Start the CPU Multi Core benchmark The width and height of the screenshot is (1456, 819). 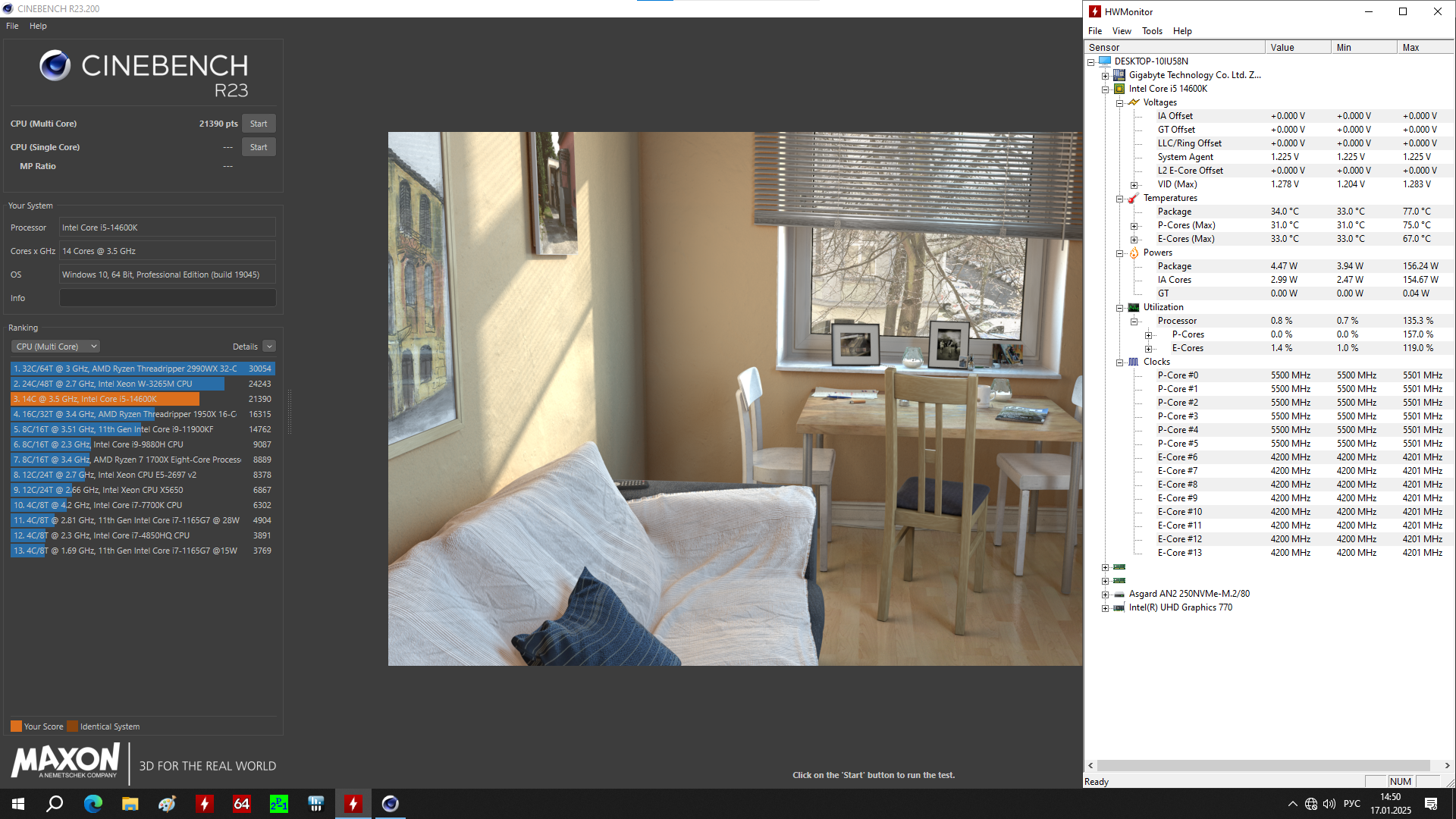259,124
